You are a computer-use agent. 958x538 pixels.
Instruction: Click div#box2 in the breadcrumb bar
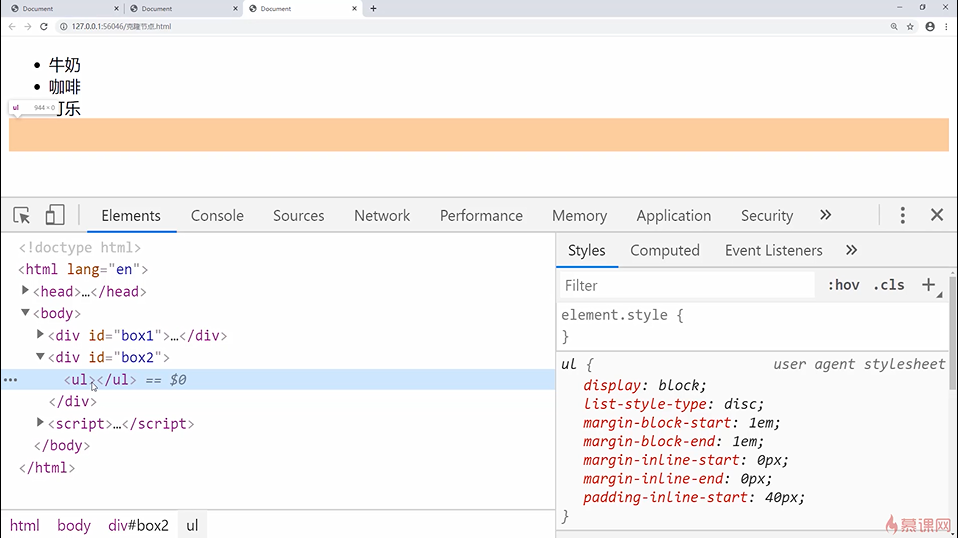pyautogui.click(x=139, y=525)
